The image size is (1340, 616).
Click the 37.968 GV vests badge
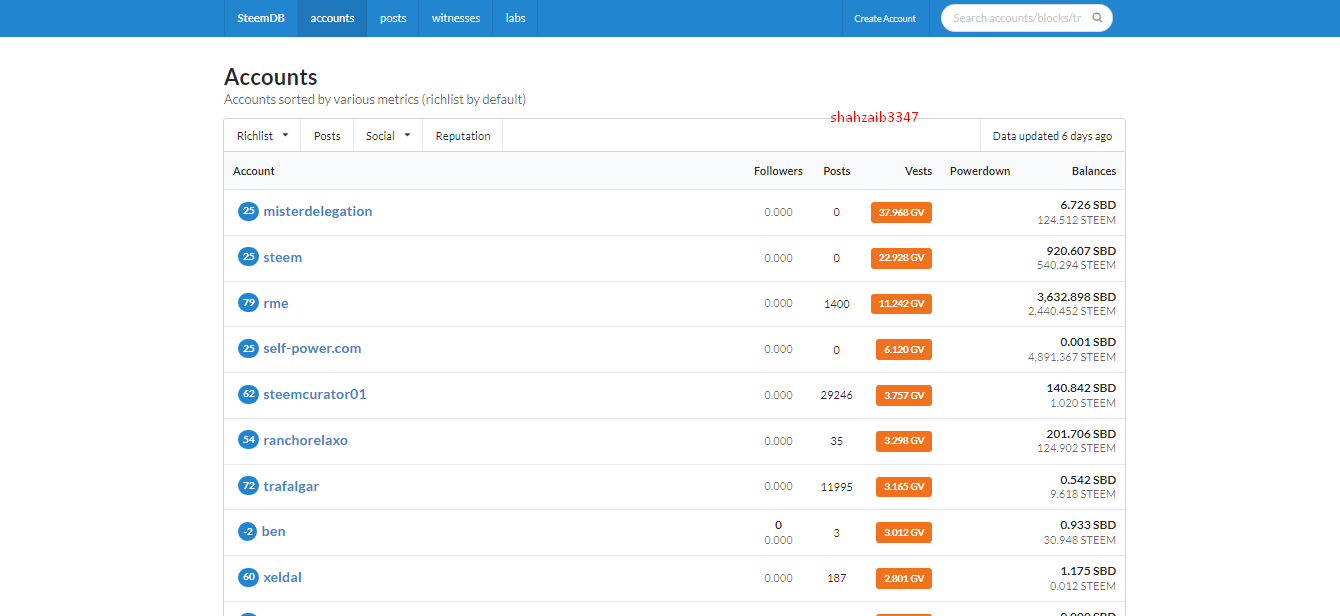pos(901,212)
